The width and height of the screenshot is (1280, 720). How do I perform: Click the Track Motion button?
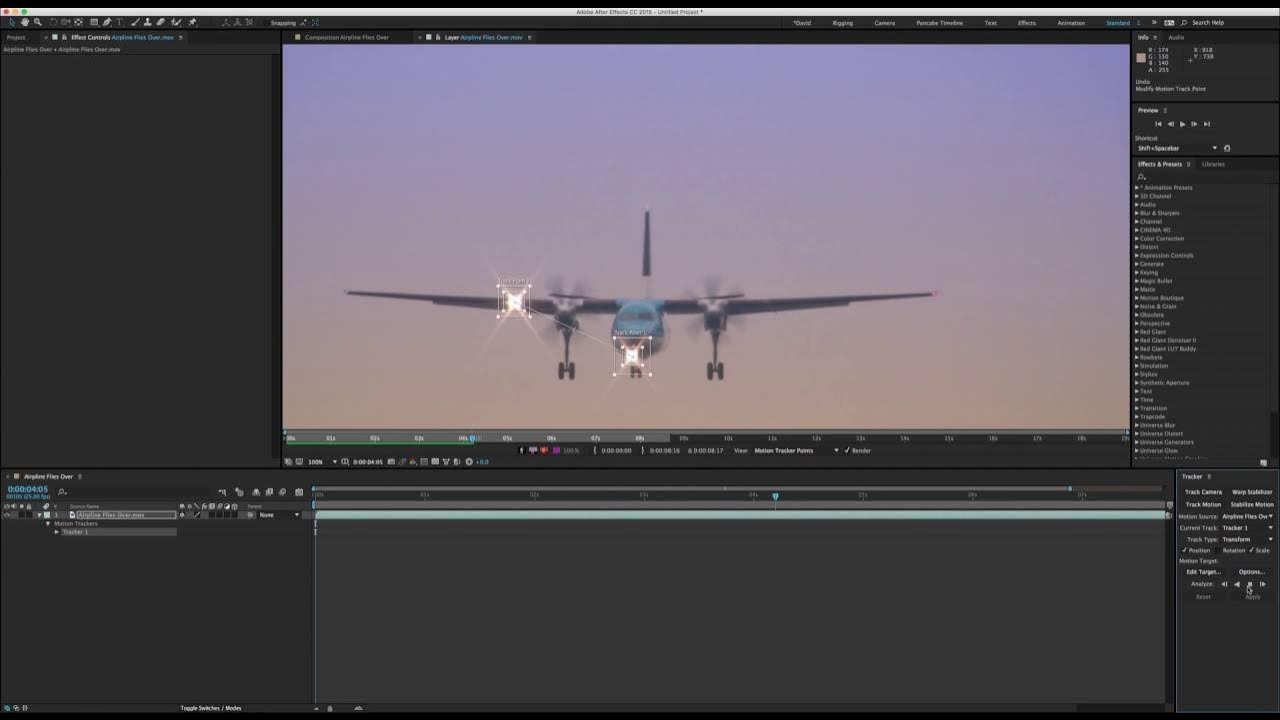tap(1203, 504)
